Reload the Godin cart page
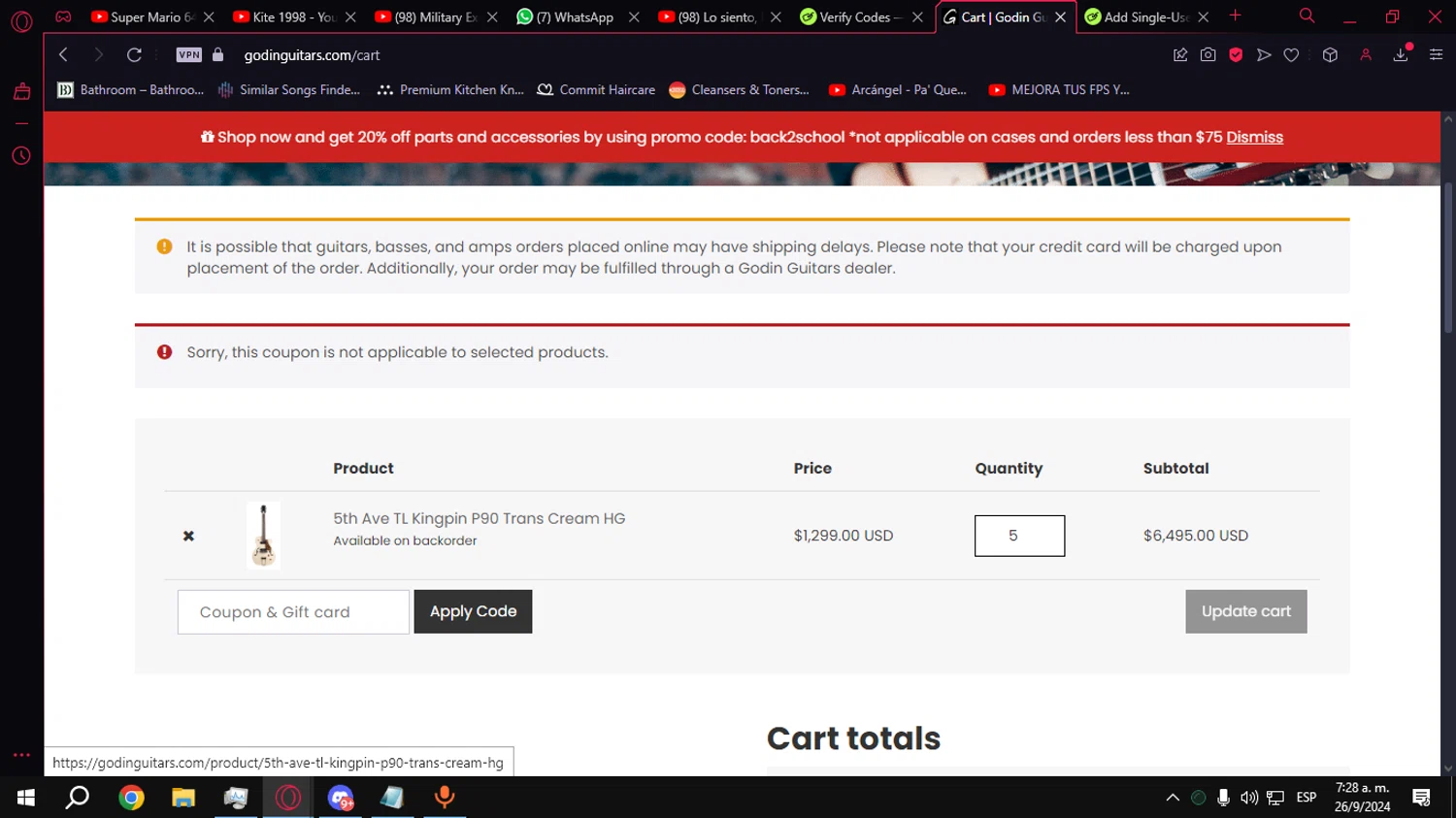Image resolution: width=1456 pixels, height=818 pixels. pyautogui.click(x=134, y=55)
